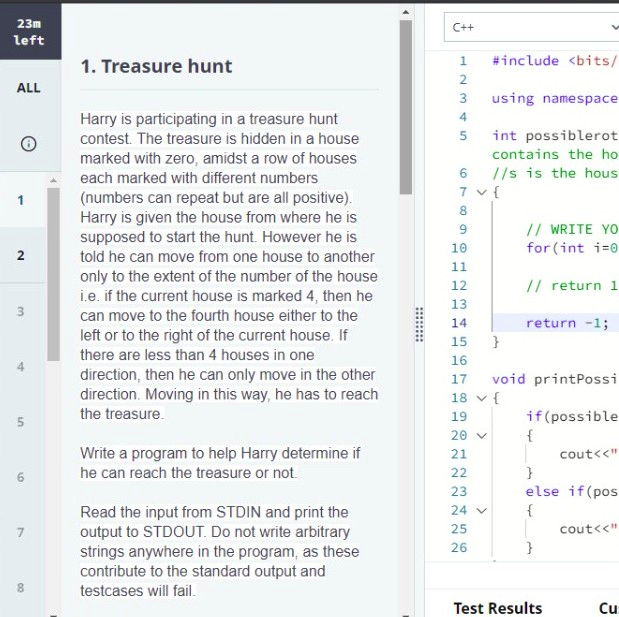Click the problem description scrollbar thumb
The width and height of the screenshot is (619, 617).
[x=405, y=107]
